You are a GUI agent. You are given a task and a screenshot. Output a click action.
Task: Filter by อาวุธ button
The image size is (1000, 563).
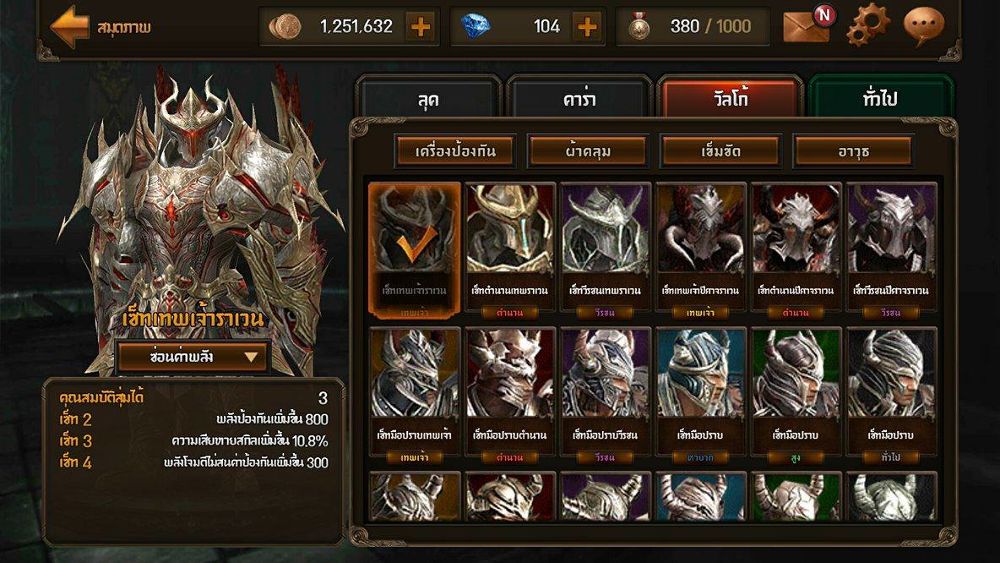click(x=853, y=151)
